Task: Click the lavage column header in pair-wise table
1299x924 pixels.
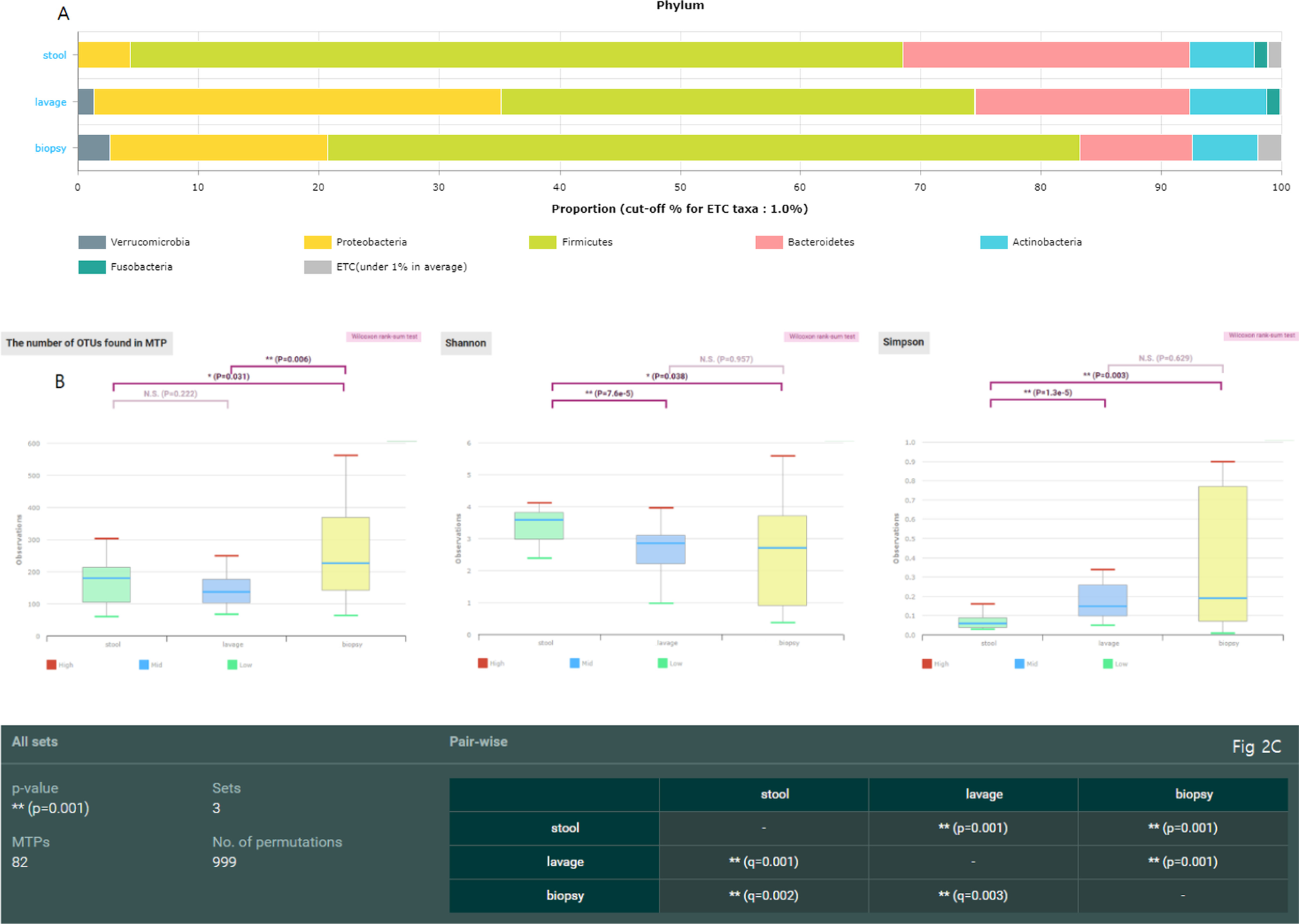Action: click(x=974, y=794)
